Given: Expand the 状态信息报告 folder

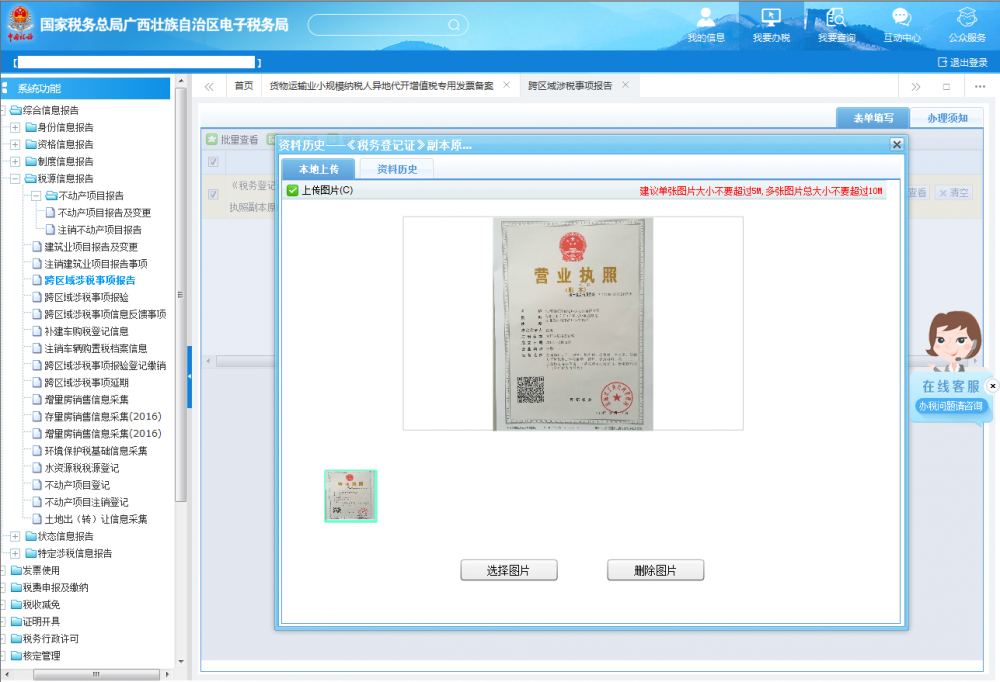Looking at the screenshot, I should 15,536.
